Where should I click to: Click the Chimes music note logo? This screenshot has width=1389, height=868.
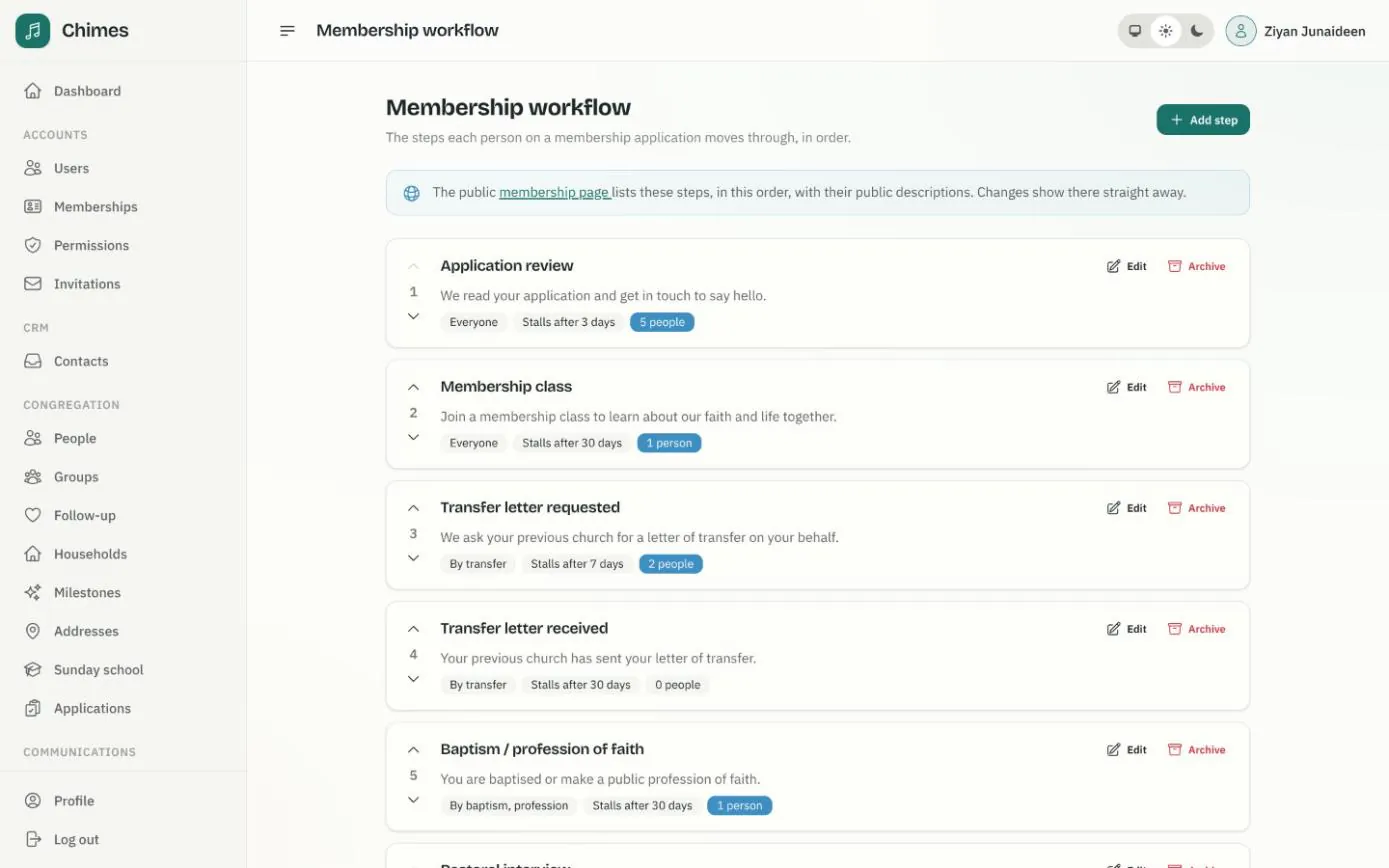pos(32,31)
